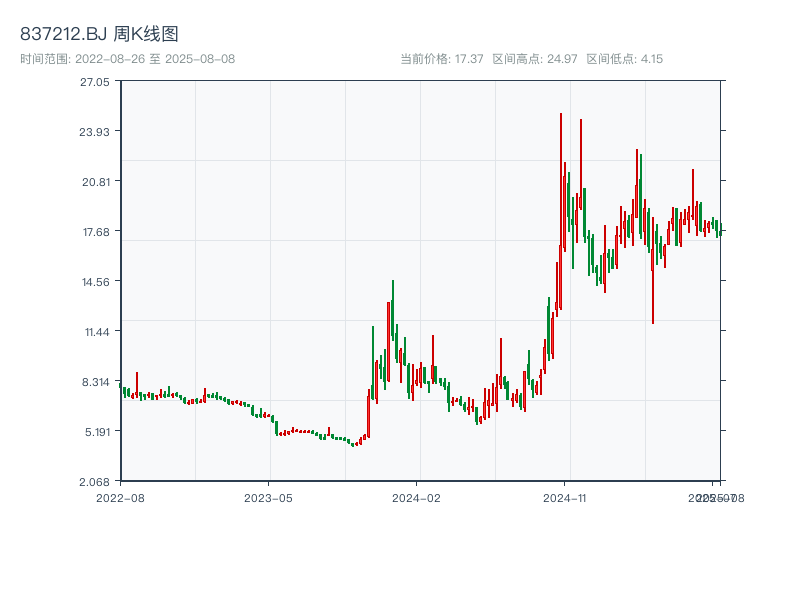The width and height of the screenshot is (800, 600).
Task: Click y-axis label 23.93
Action: click(94, 132)
